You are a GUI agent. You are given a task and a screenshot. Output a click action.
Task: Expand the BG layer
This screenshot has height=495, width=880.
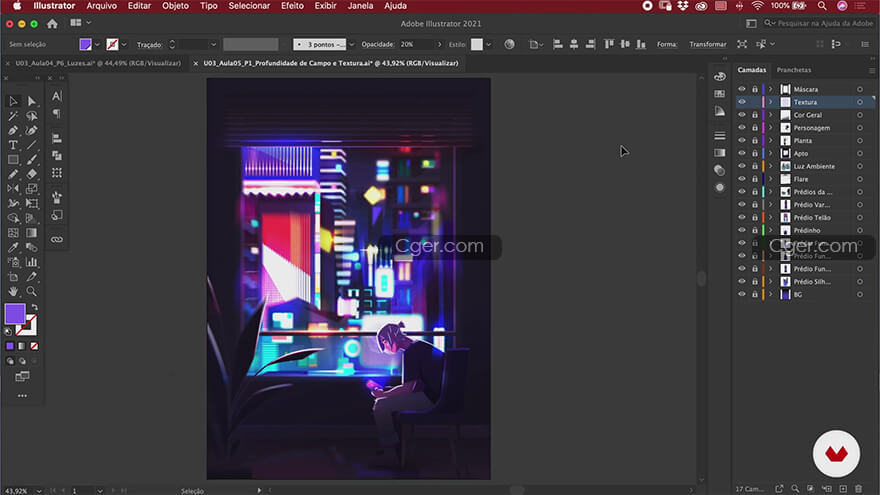[771, 294]
